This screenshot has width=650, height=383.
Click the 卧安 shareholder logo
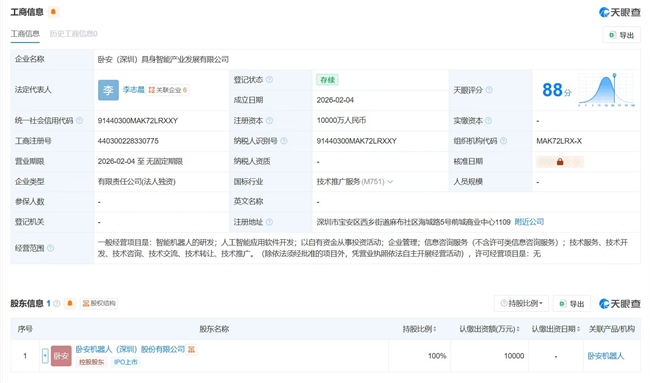point(61,356)
